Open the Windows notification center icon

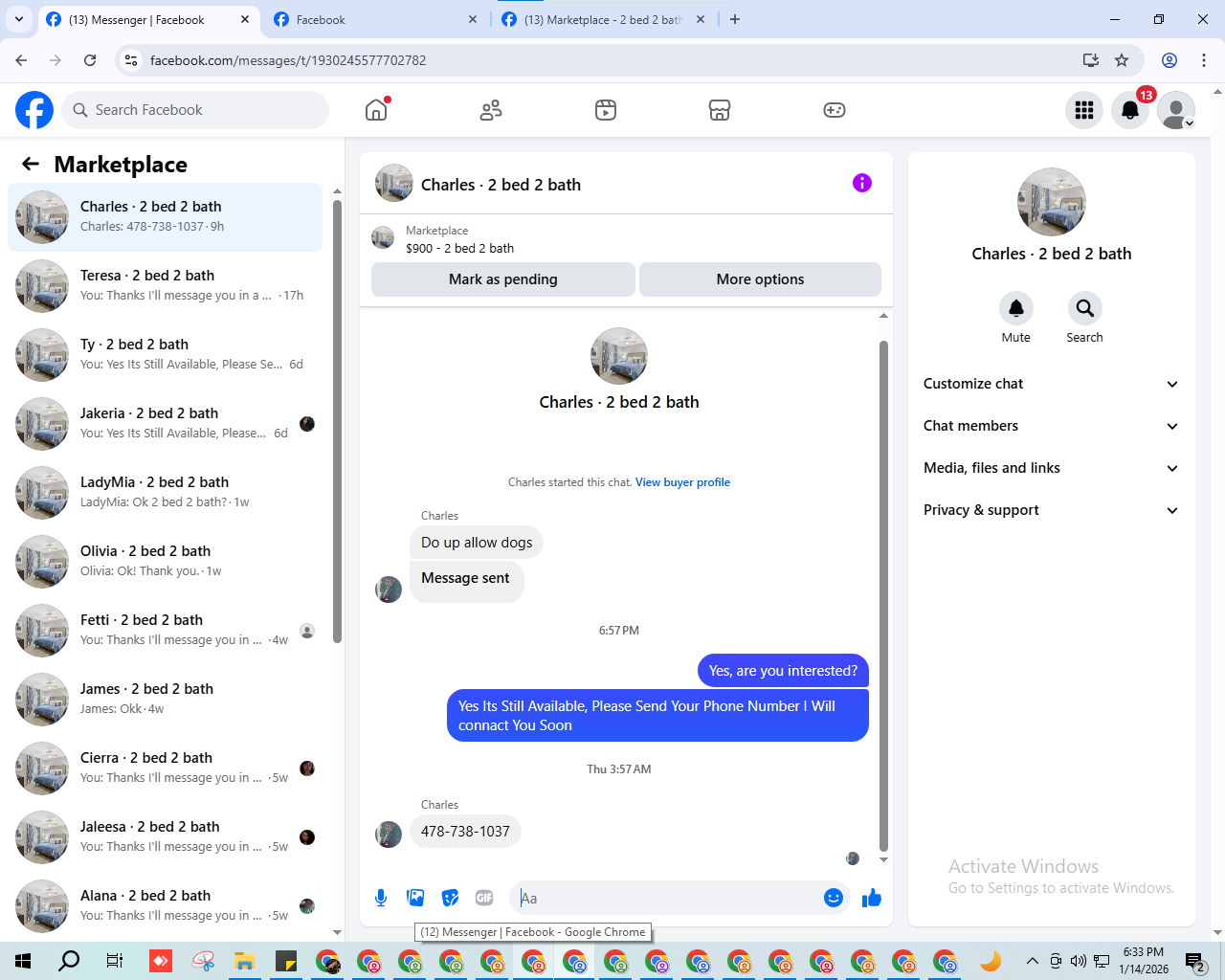coord(1193,961)
